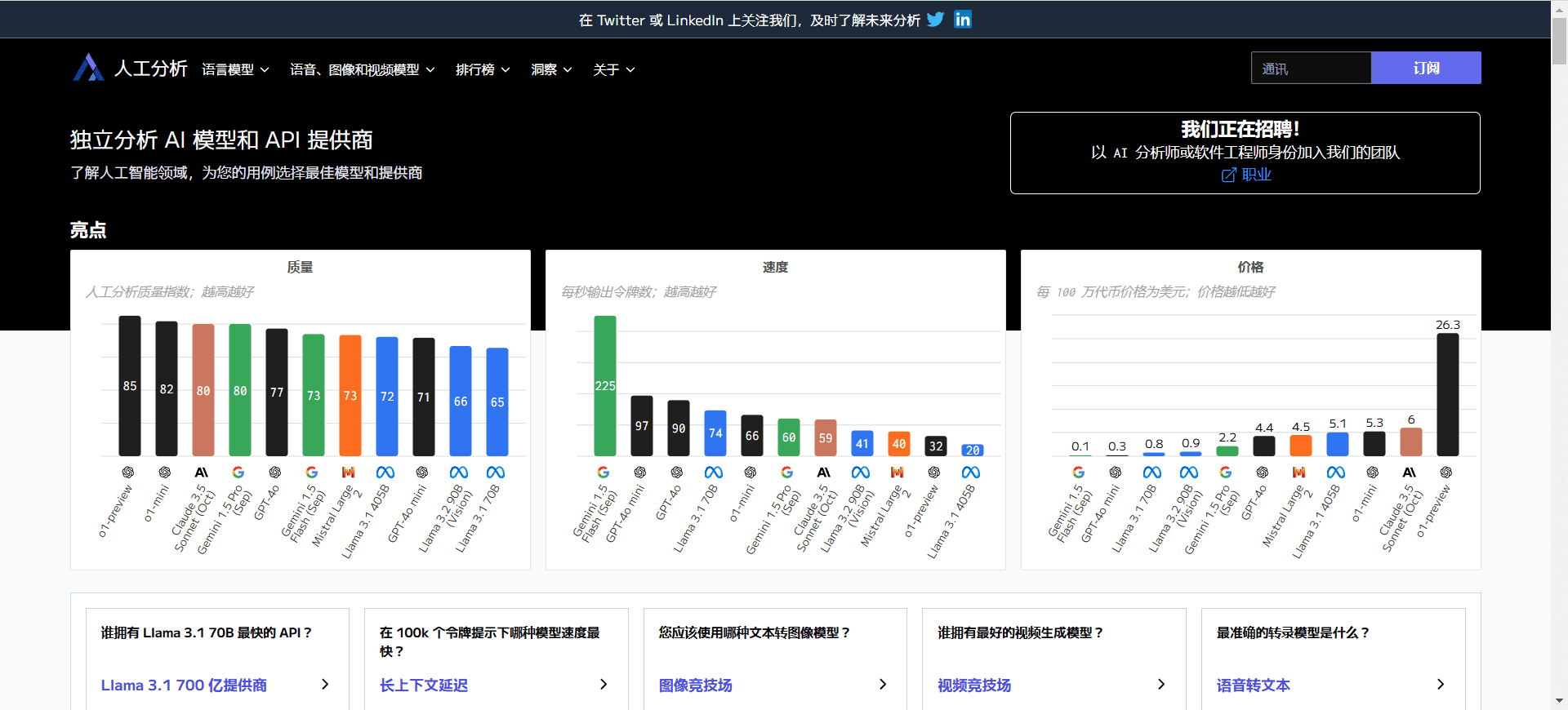Click the Claude 3.5 Sonnet quality bar 80
Screen dimensions: 1568x710
[x=203, y=390]
